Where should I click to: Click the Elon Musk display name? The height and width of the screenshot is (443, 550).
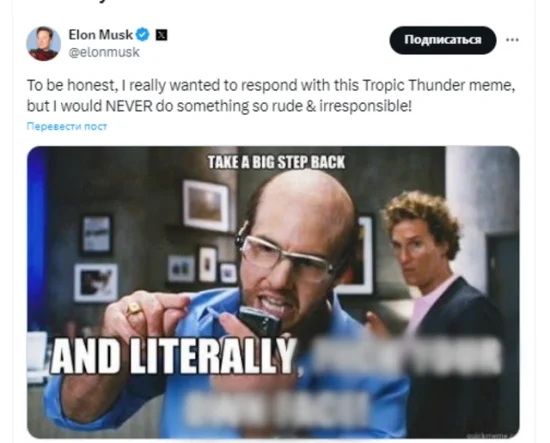[101, 35]
